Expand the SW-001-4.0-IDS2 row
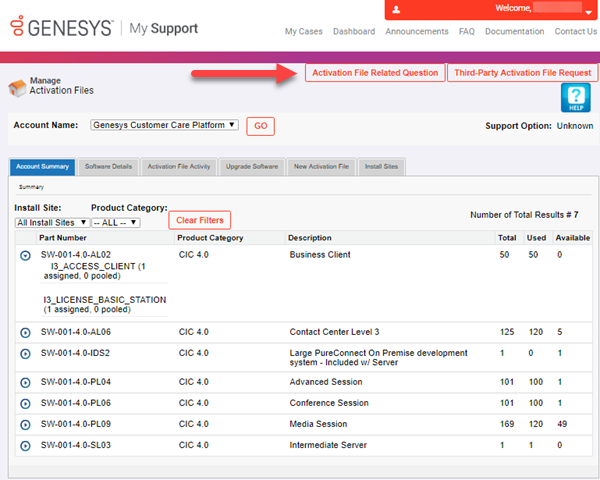600x480 pixels. click(x=25, y=354)
